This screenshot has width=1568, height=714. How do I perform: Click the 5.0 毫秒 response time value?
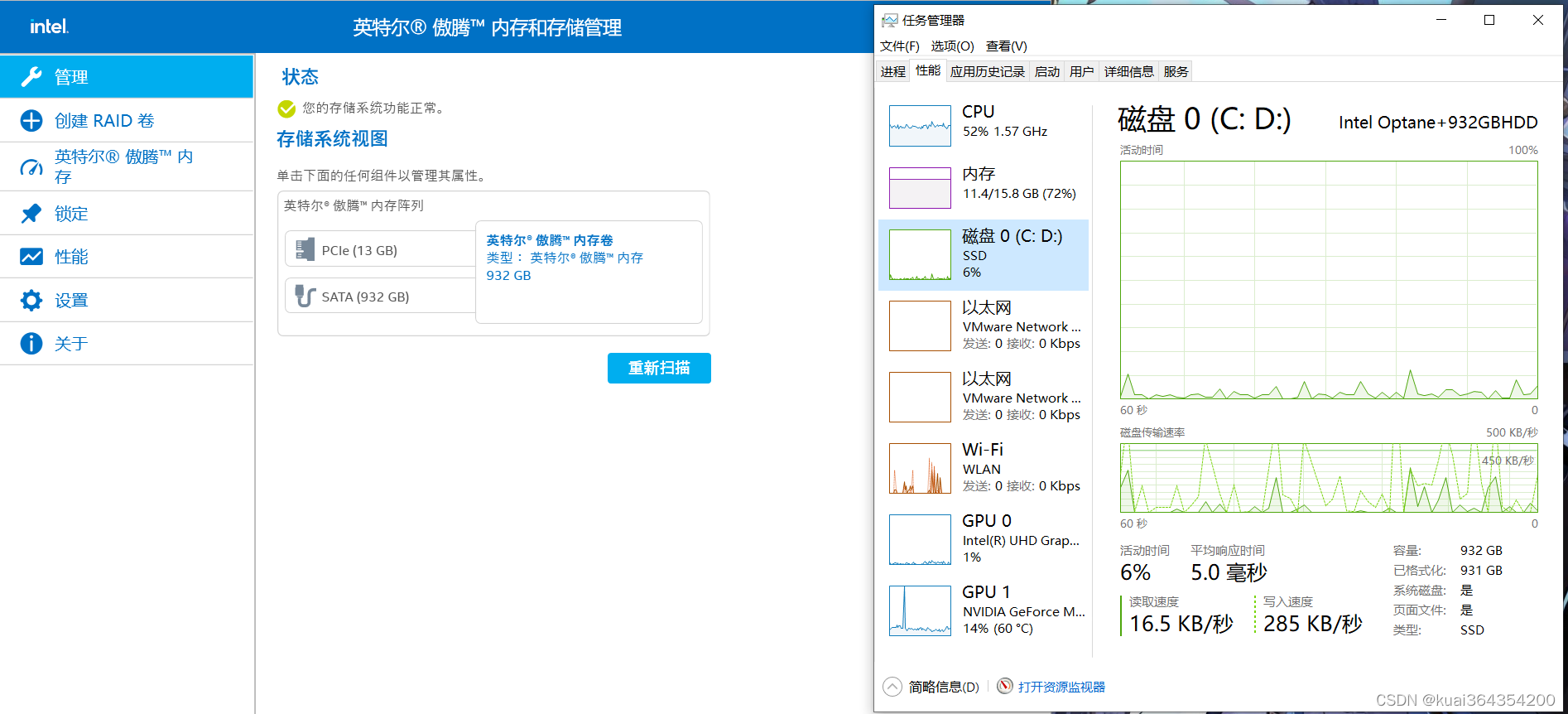pyautogui.click(x=1229, y=572)
